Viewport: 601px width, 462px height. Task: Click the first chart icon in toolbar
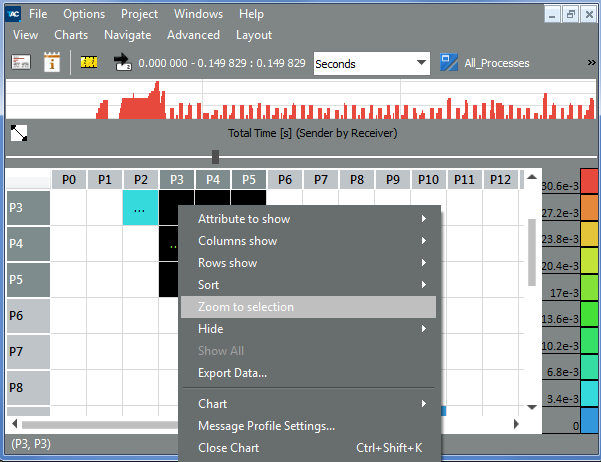(21, 62)
